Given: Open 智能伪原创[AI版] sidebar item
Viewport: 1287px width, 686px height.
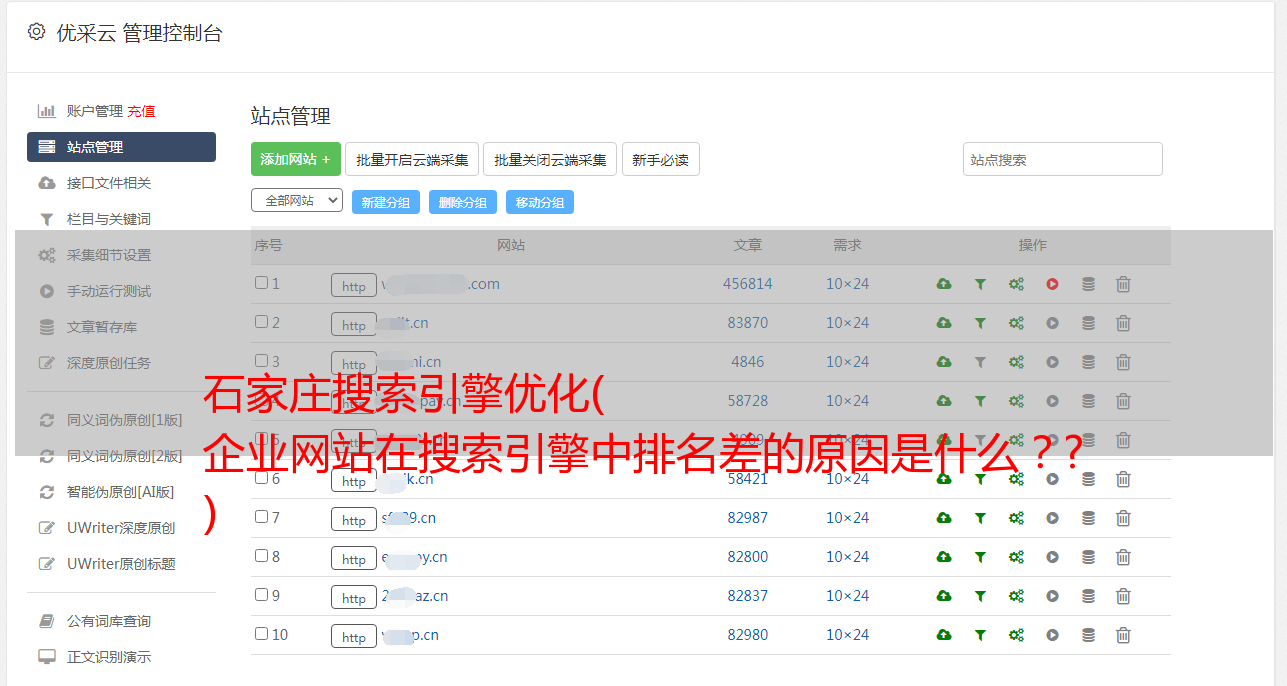Looking at the screenshot, I should (x=120, y=492).
